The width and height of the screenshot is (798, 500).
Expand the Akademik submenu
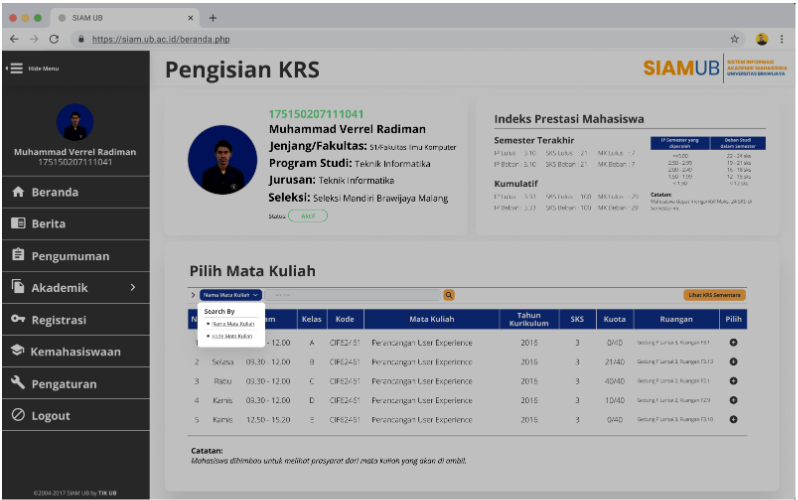click(x=132, y=288)
